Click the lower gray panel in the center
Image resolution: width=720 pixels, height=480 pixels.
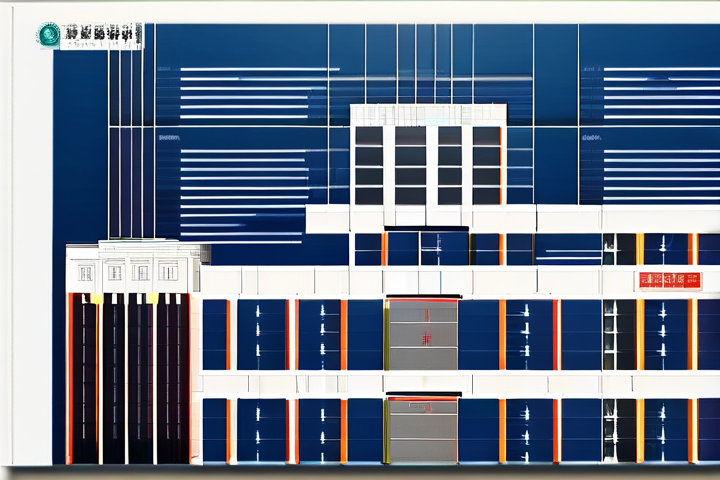point(422,430)
